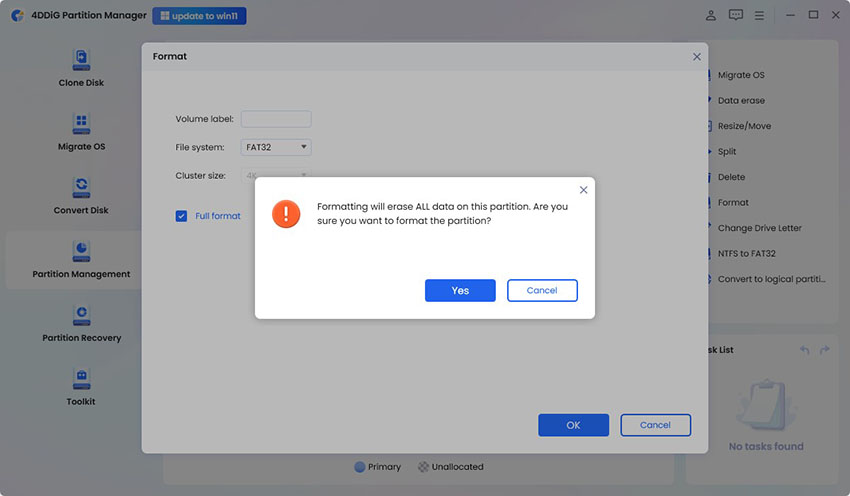Image resolution: width=850 pixels, height=496 pixels.
Task: Click OK in the Format dialog
Action: pyautogui.click(x=574, y=425)
